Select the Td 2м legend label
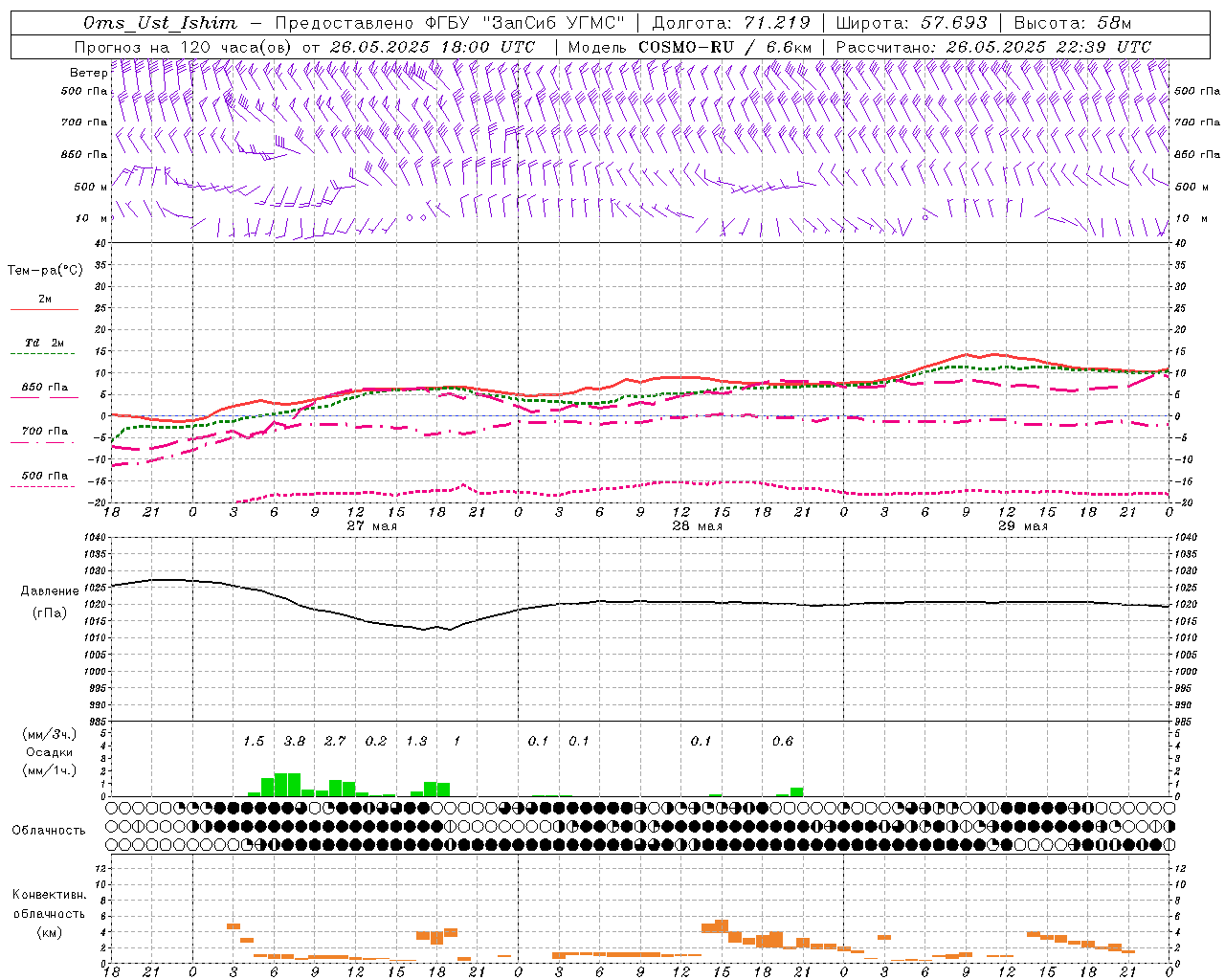The image size is (1225, 980). 45,343
